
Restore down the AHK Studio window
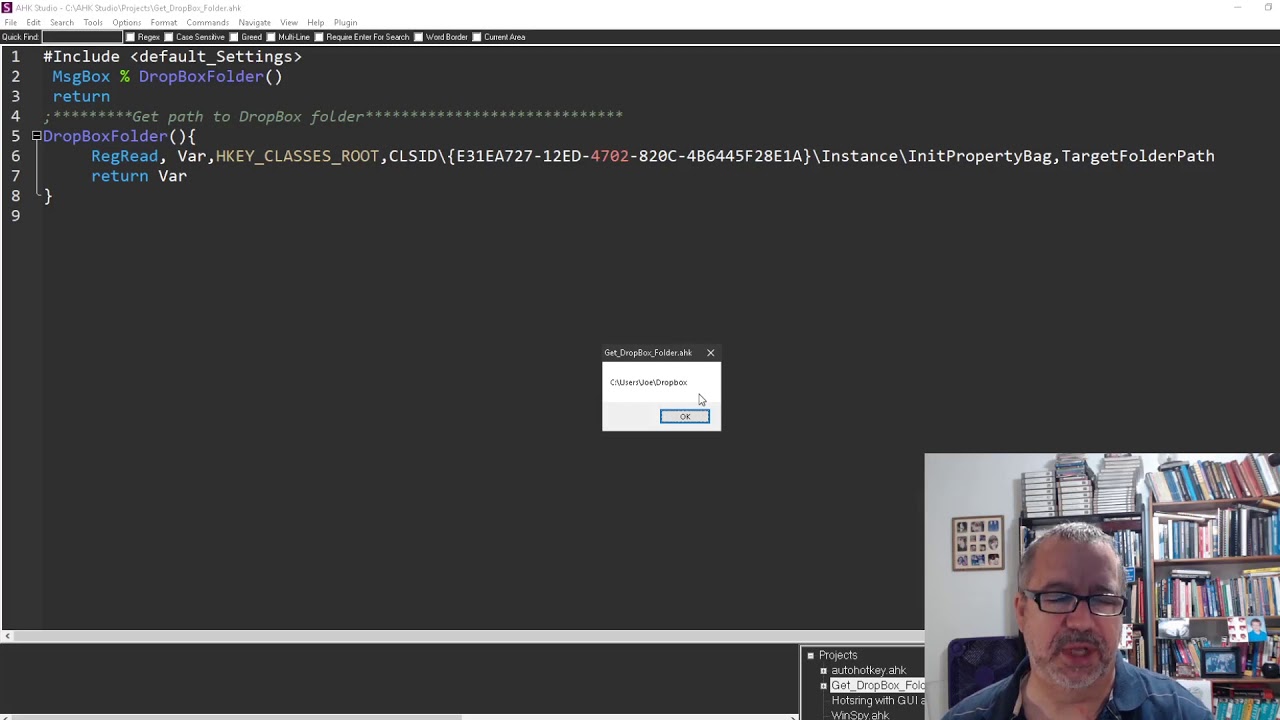click(x=1268, y=7)
